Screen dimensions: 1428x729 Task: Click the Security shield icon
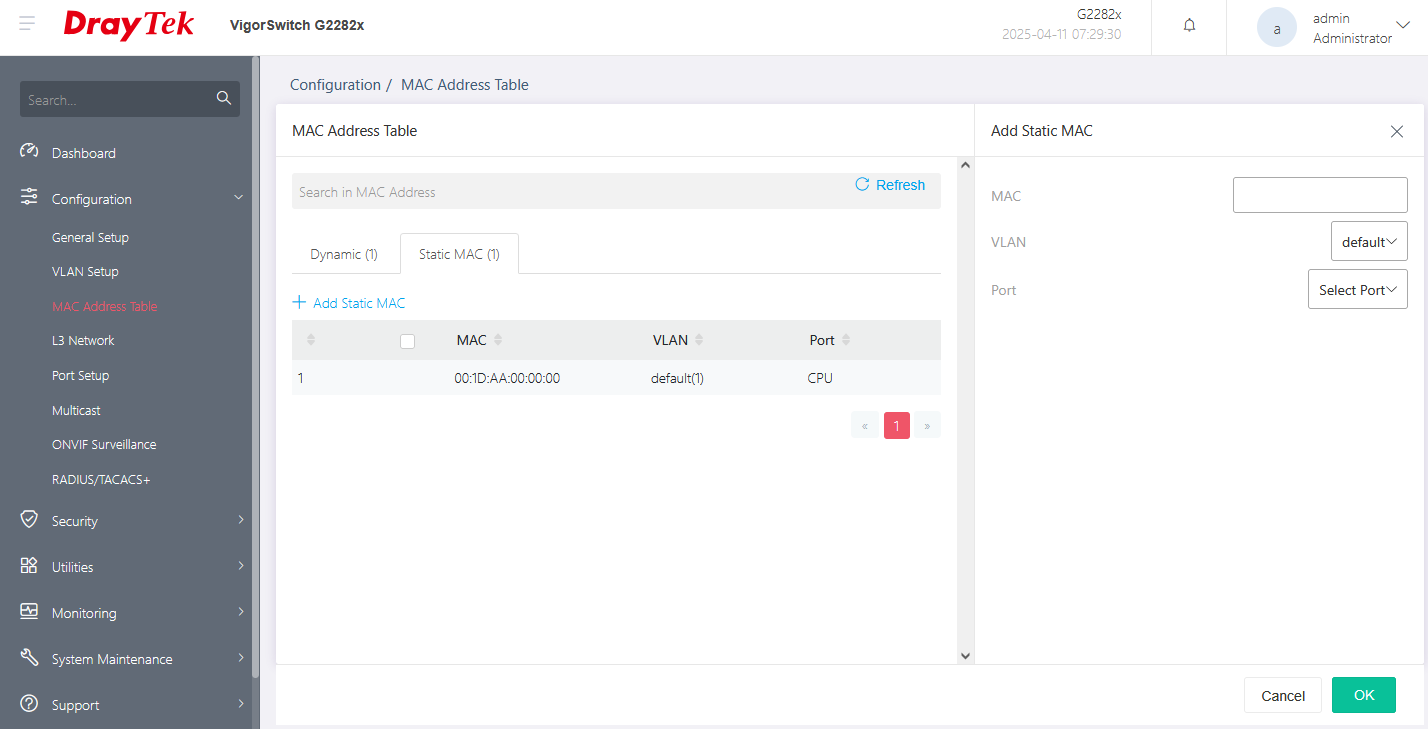point(29,520)
